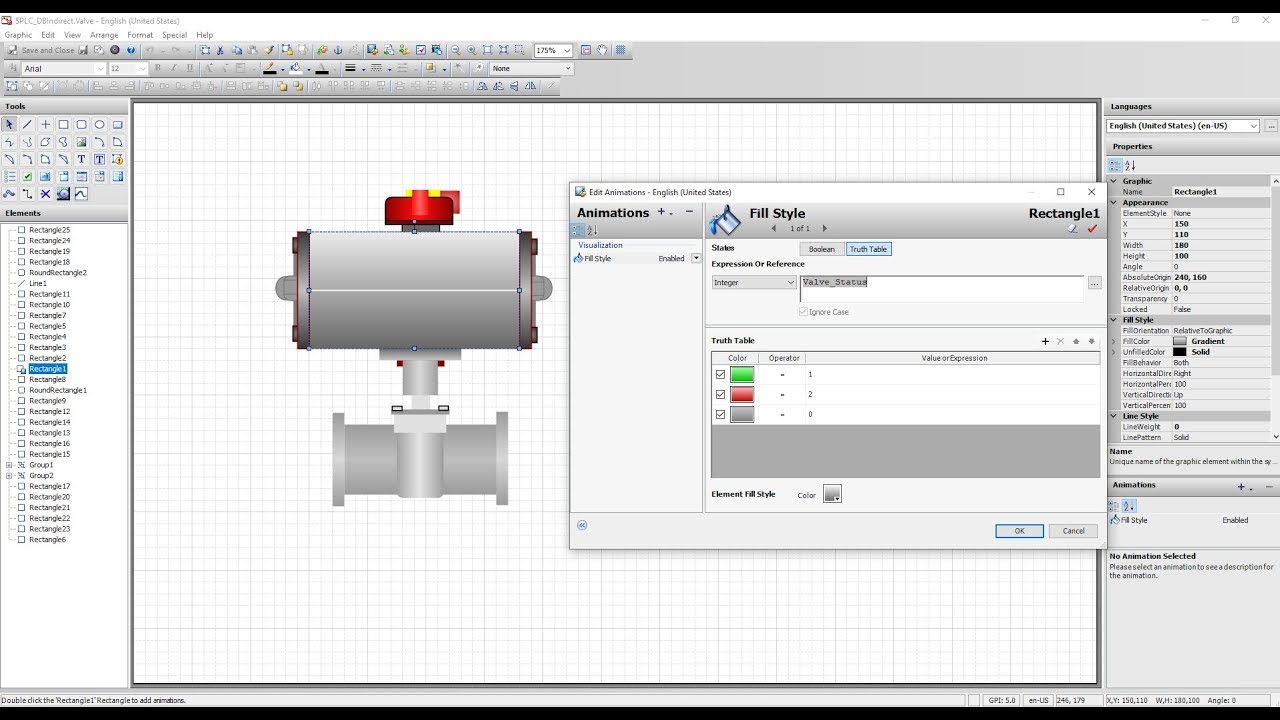Image resolution: width=1280 pixels, height=720 pixels.
Task: Click the blue Help question-mark icon
Action: pyautogui.click(x=131, y=50)
